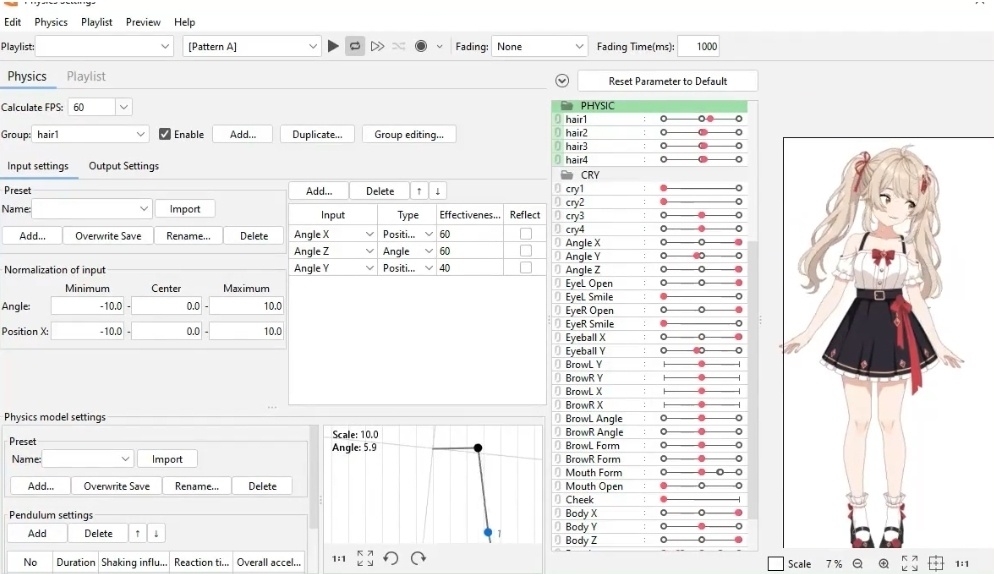Screen dimensions: 994x574
Task: Check the Reflect box for the Angle X input
Action: click(526, 234)
